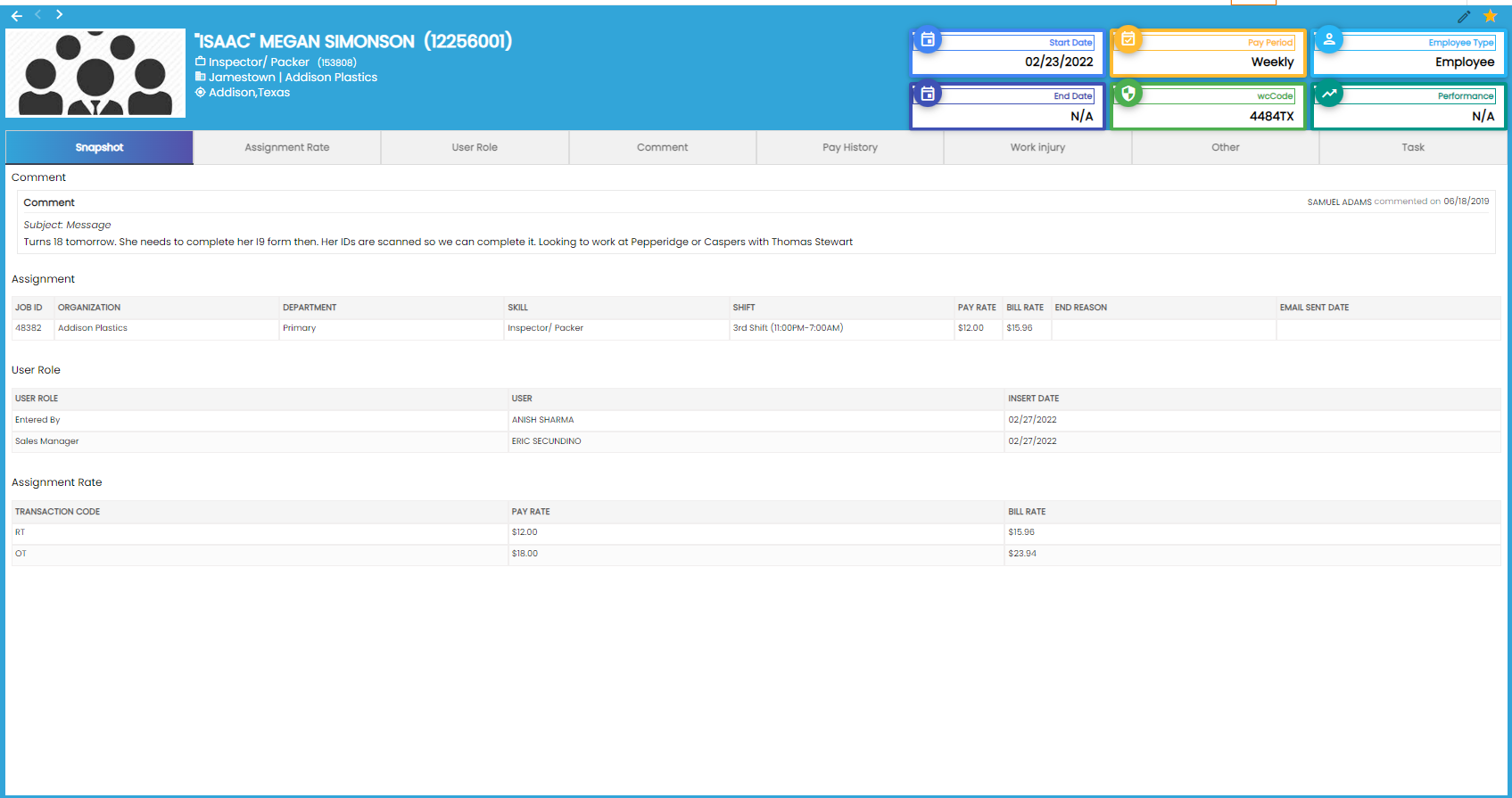View the Pay History tab
Image resolution: width=1512 pixels, height=798 pixels.
[x=850, y=147]
